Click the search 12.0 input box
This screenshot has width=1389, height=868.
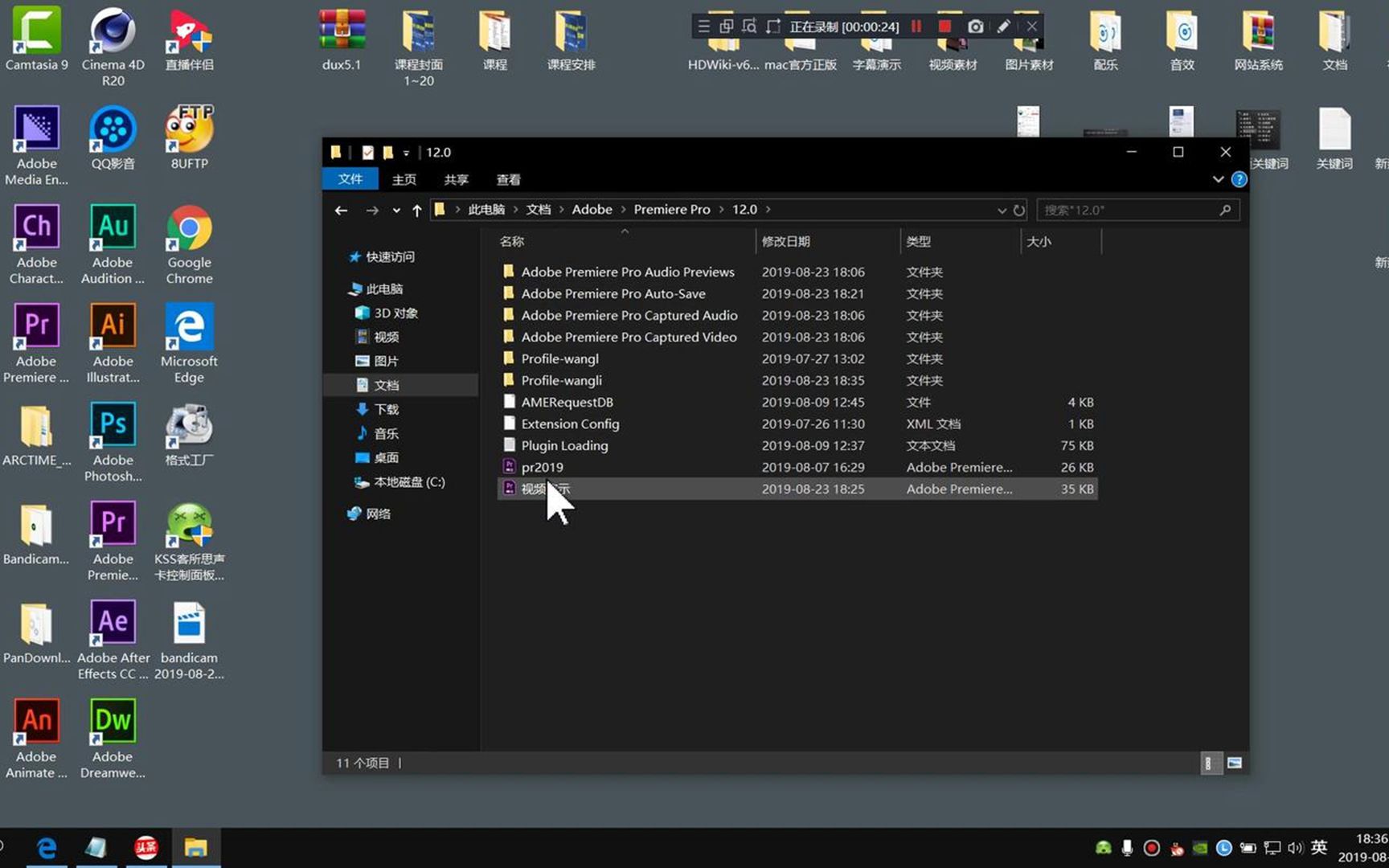1137,210
